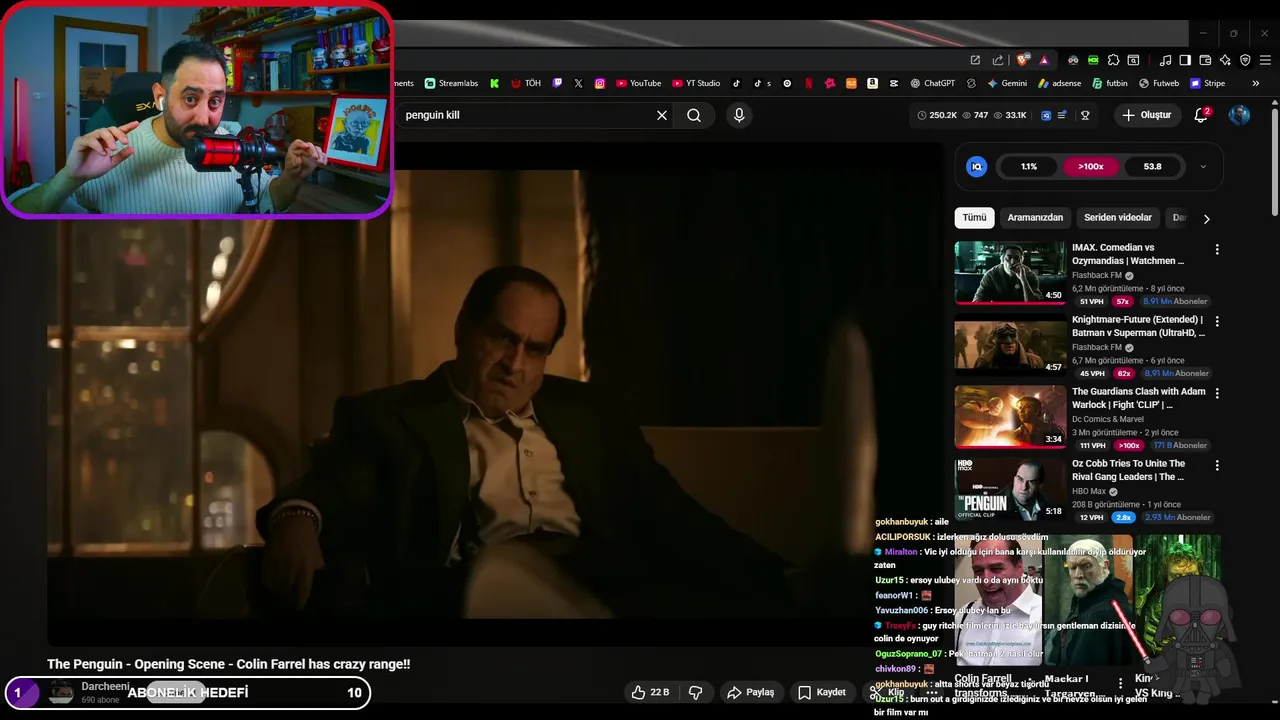Viewport: 1280px width, 720px height.
Task: Open the Brave Shields lion icon
Action: [1023, 60]
